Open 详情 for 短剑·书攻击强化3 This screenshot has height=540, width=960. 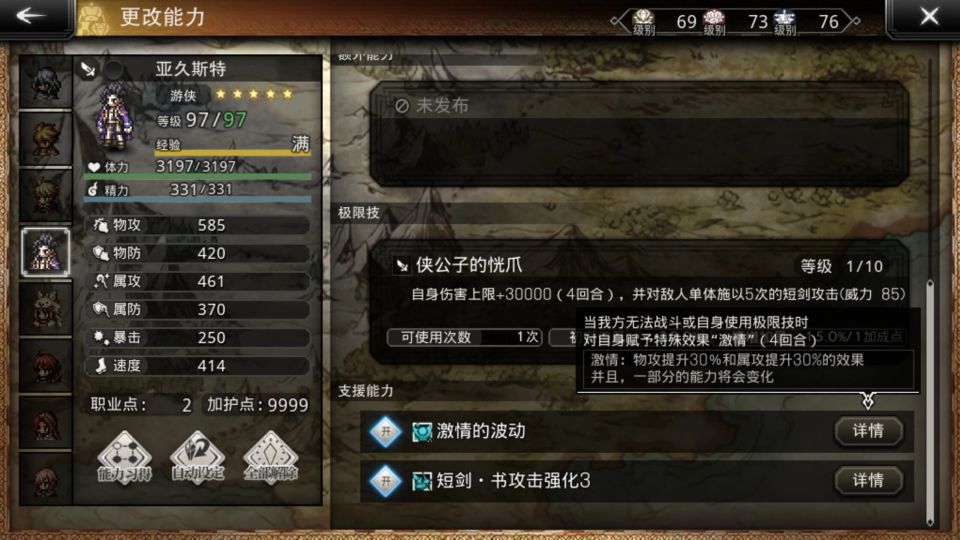click(868, 481)
